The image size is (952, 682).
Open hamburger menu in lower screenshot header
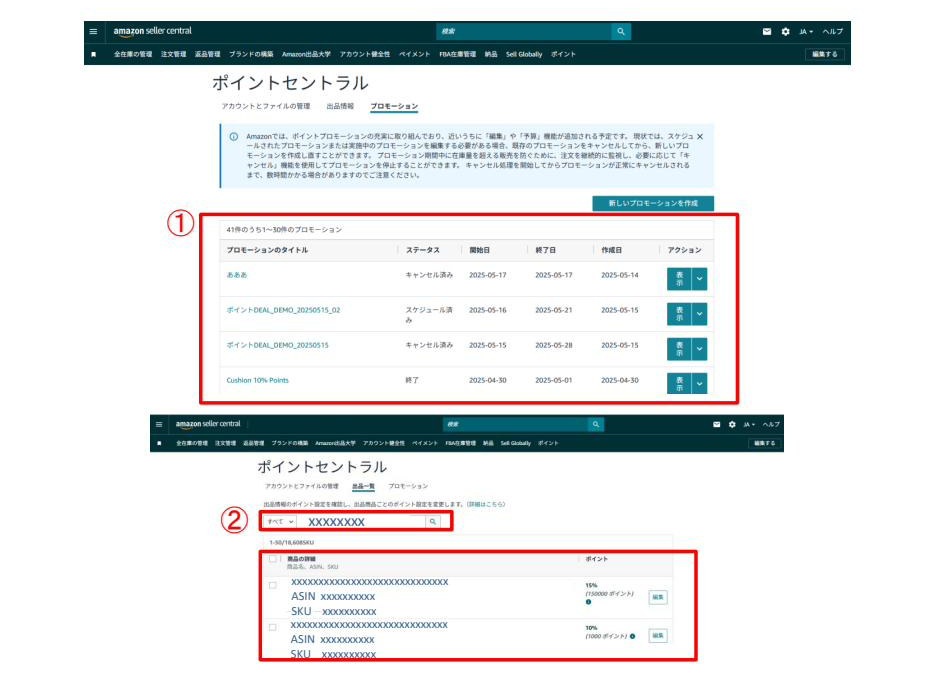click(x=159, y=425)
